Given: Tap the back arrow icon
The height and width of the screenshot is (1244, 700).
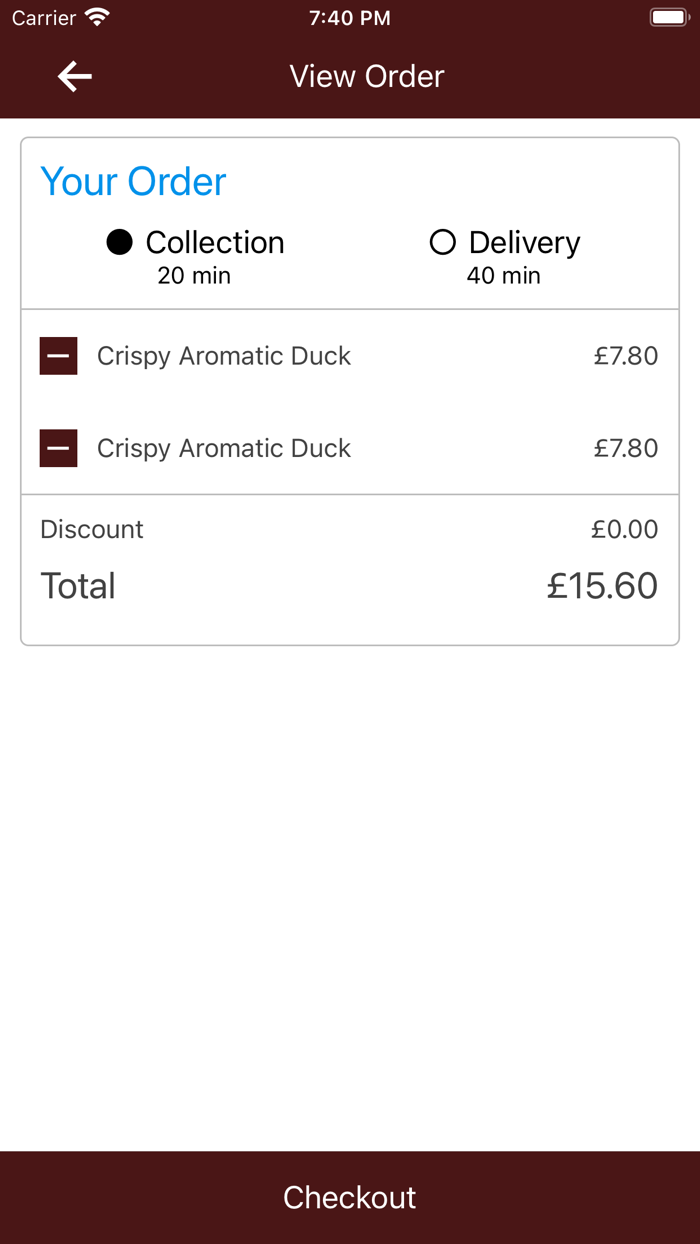Looking at the screenshot, I should (x=75, y=76).
